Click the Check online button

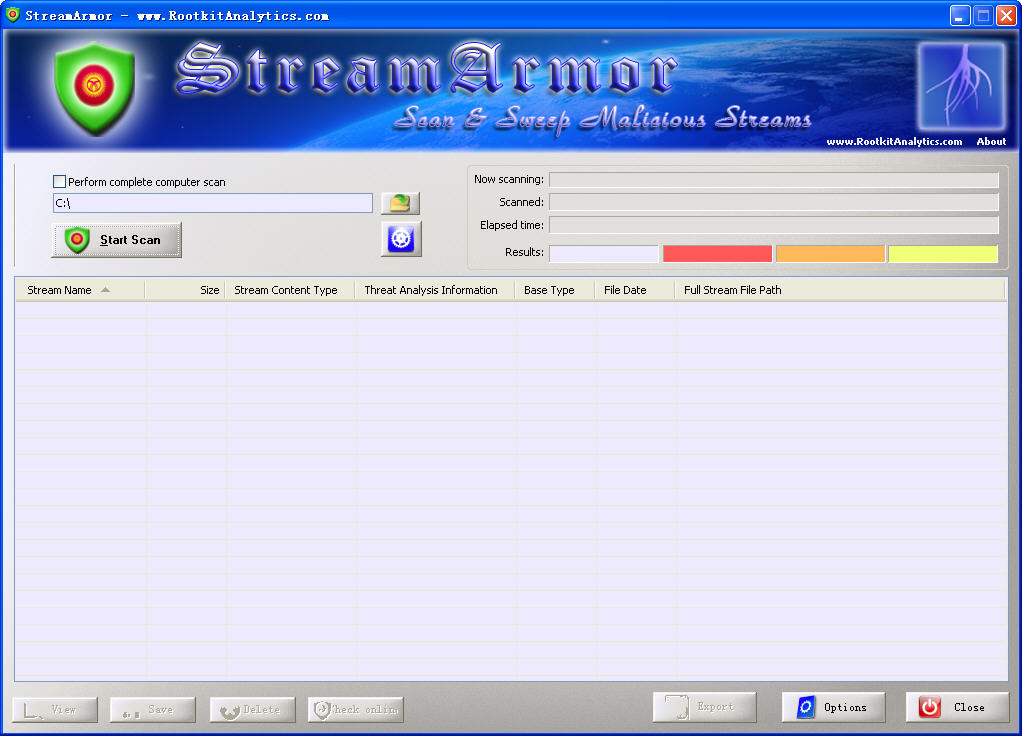[355, 709]
